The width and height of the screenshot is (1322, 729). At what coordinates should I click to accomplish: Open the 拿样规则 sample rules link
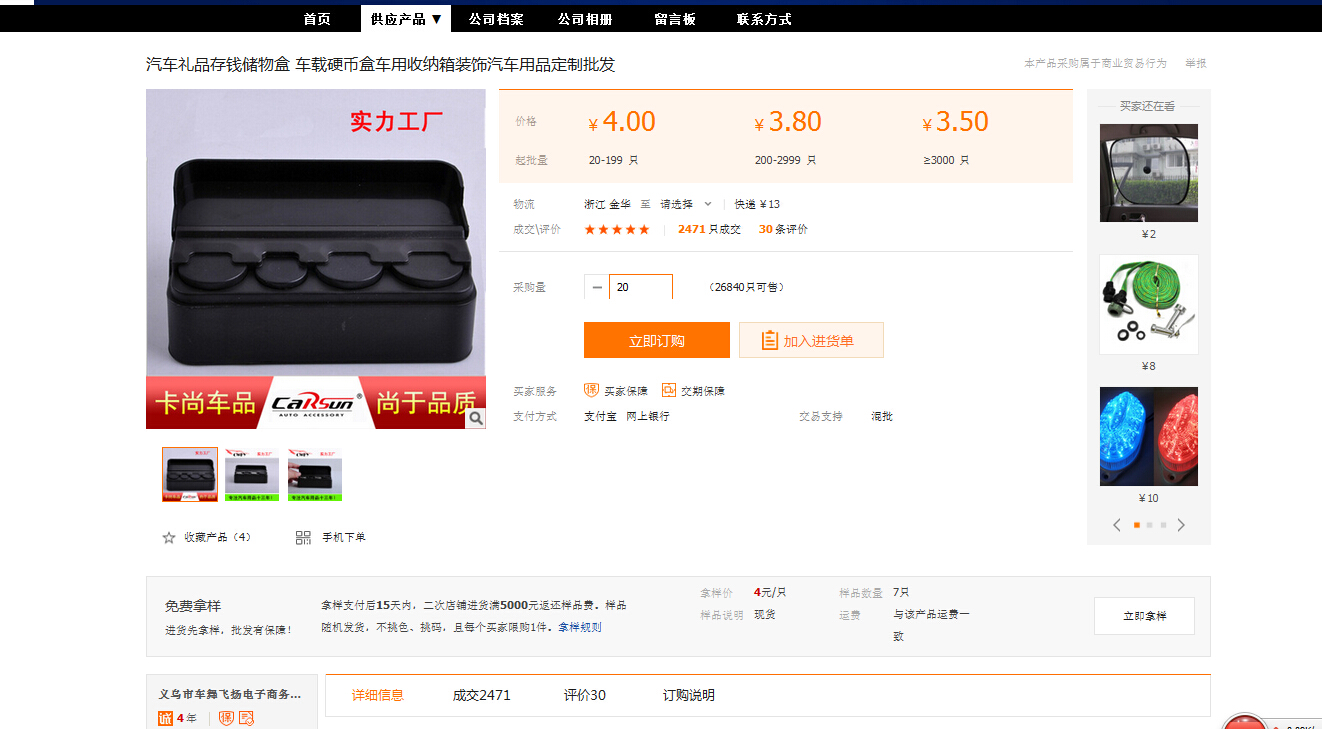(x=580, y=627)
